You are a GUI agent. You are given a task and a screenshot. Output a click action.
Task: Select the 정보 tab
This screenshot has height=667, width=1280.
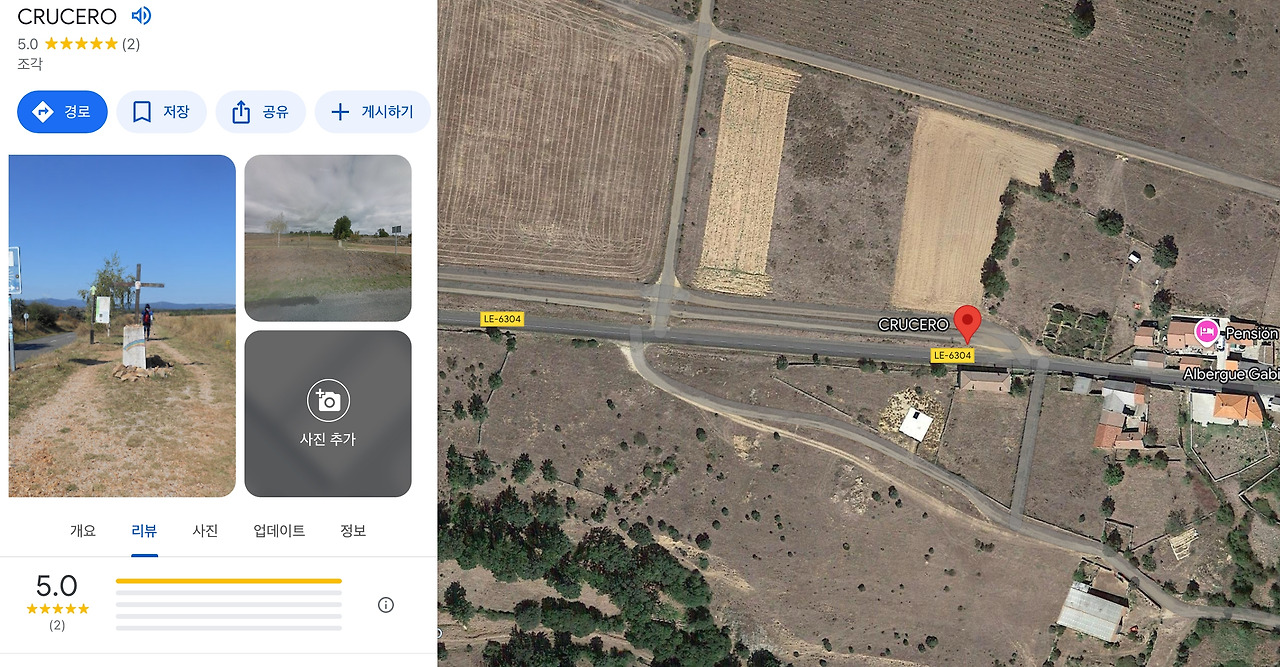pos(353,531)
